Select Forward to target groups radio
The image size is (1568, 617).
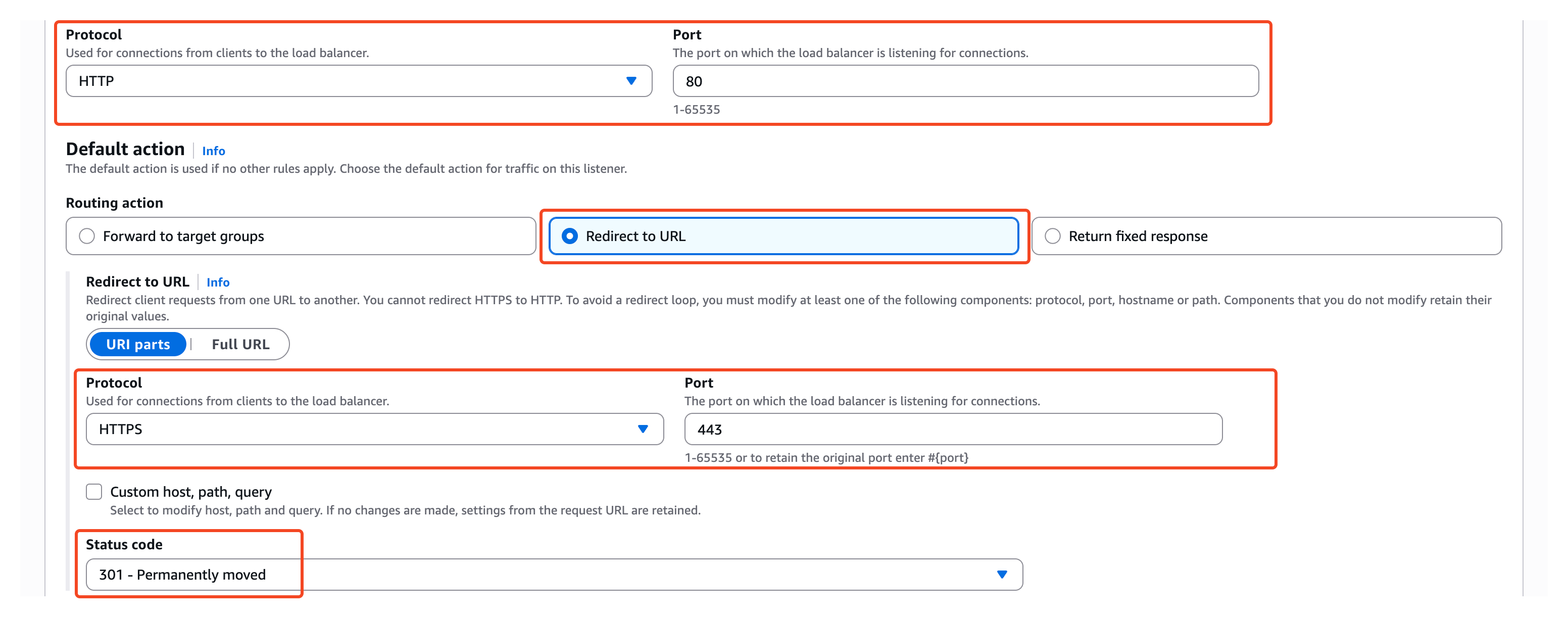click(x=87, y=236)
